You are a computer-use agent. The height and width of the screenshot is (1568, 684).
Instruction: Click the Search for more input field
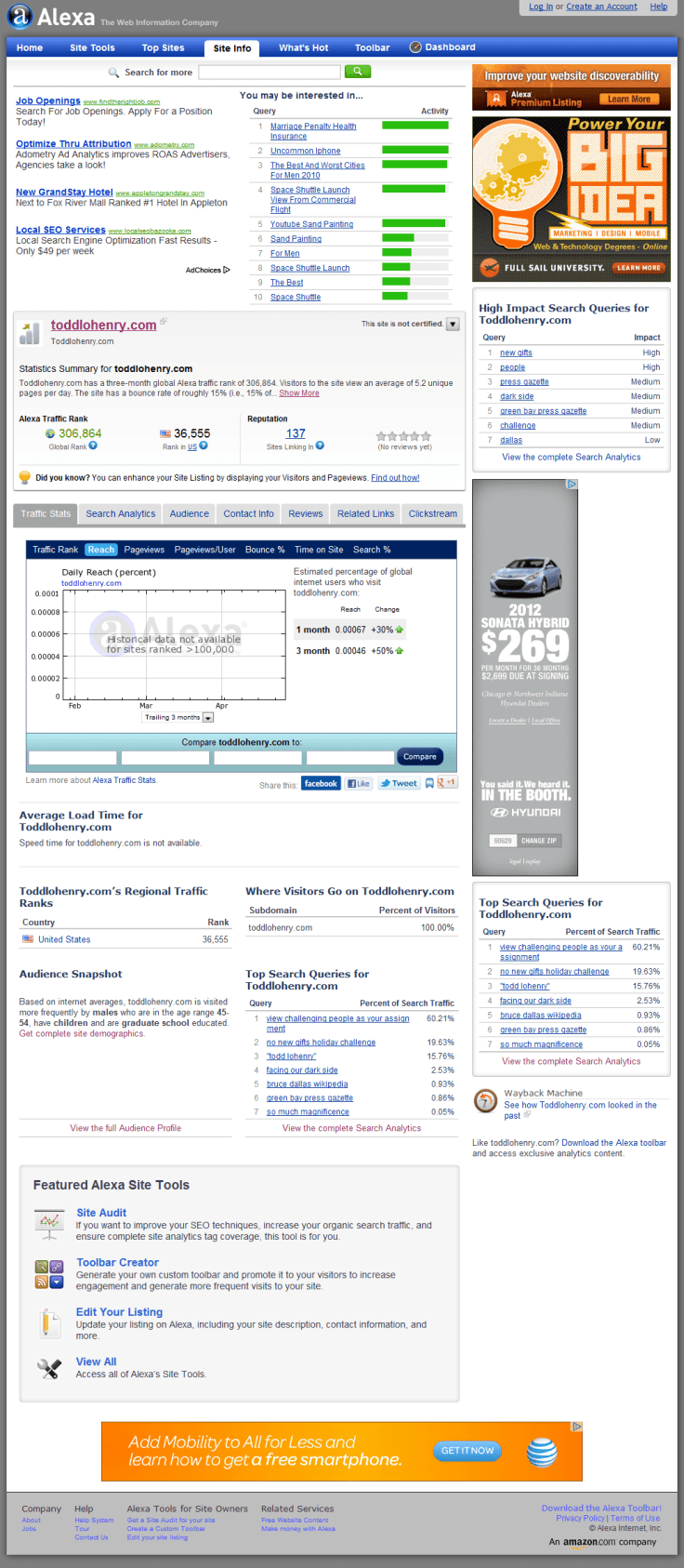(269, 72)
